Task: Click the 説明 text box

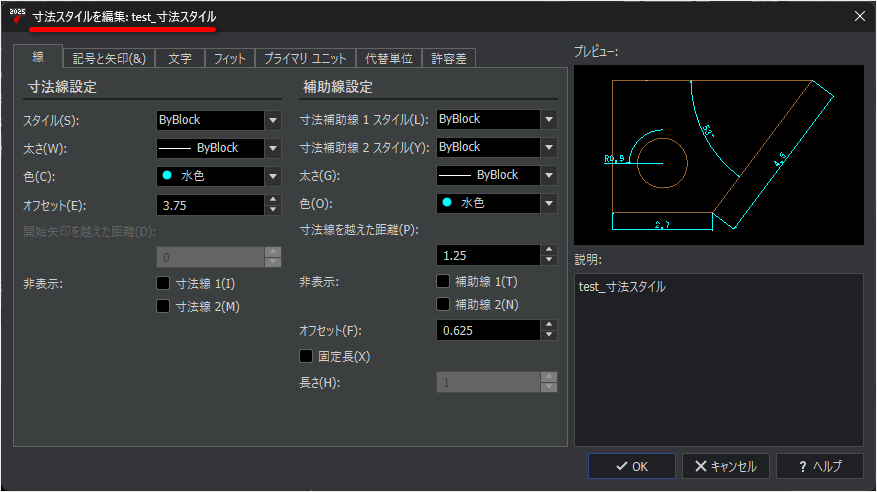Action: [719, 359]
